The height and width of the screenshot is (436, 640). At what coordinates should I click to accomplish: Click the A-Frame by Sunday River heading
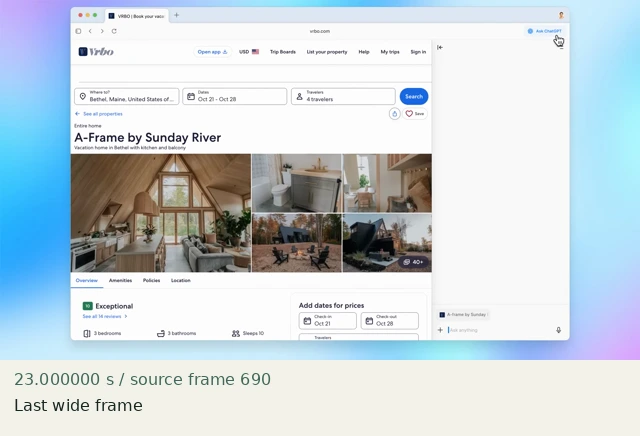pyautogui.click(x=148, y=138)
